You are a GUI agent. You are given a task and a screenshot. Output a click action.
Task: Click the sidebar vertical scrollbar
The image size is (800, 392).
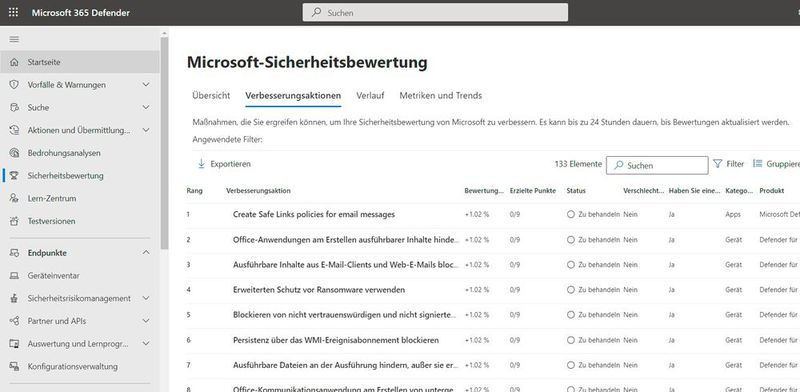[x=164, y=143]
